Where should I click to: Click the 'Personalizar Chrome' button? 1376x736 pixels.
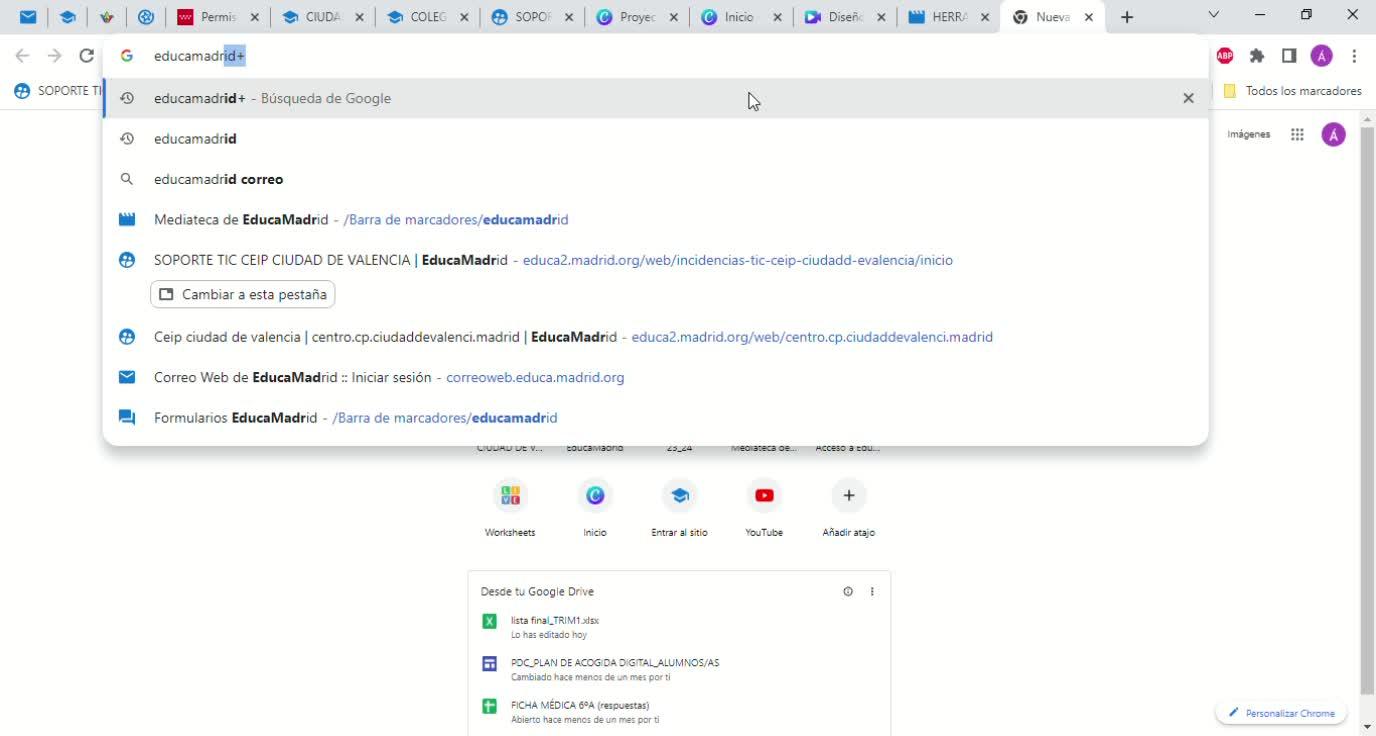click(1281, 713)
